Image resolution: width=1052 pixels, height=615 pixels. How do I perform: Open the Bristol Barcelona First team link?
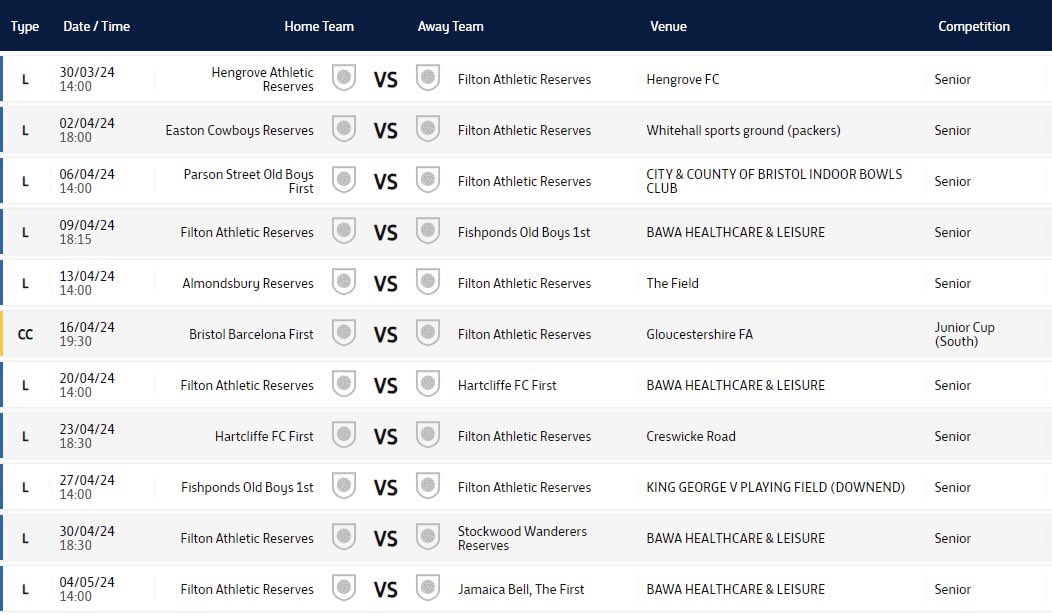pyautogui.click(x=251, y=334)
